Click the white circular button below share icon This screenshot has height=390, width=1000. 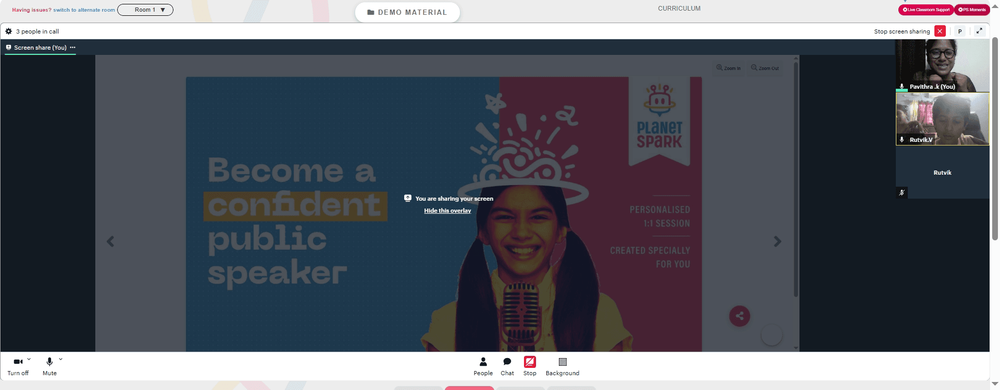coord(772,335)
